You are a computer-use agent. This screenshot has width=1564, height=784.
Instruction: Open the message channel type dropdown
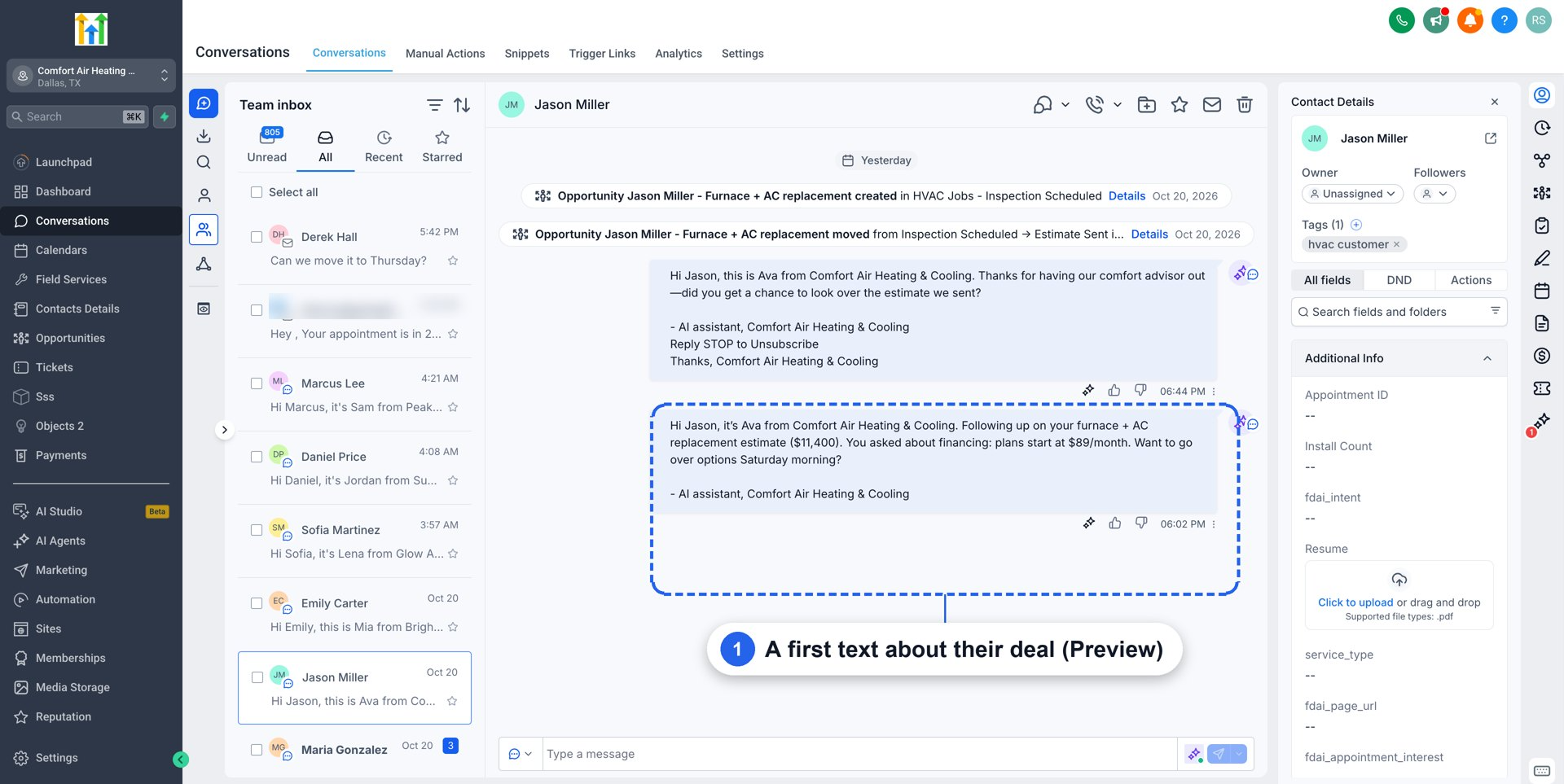point(520,754)
